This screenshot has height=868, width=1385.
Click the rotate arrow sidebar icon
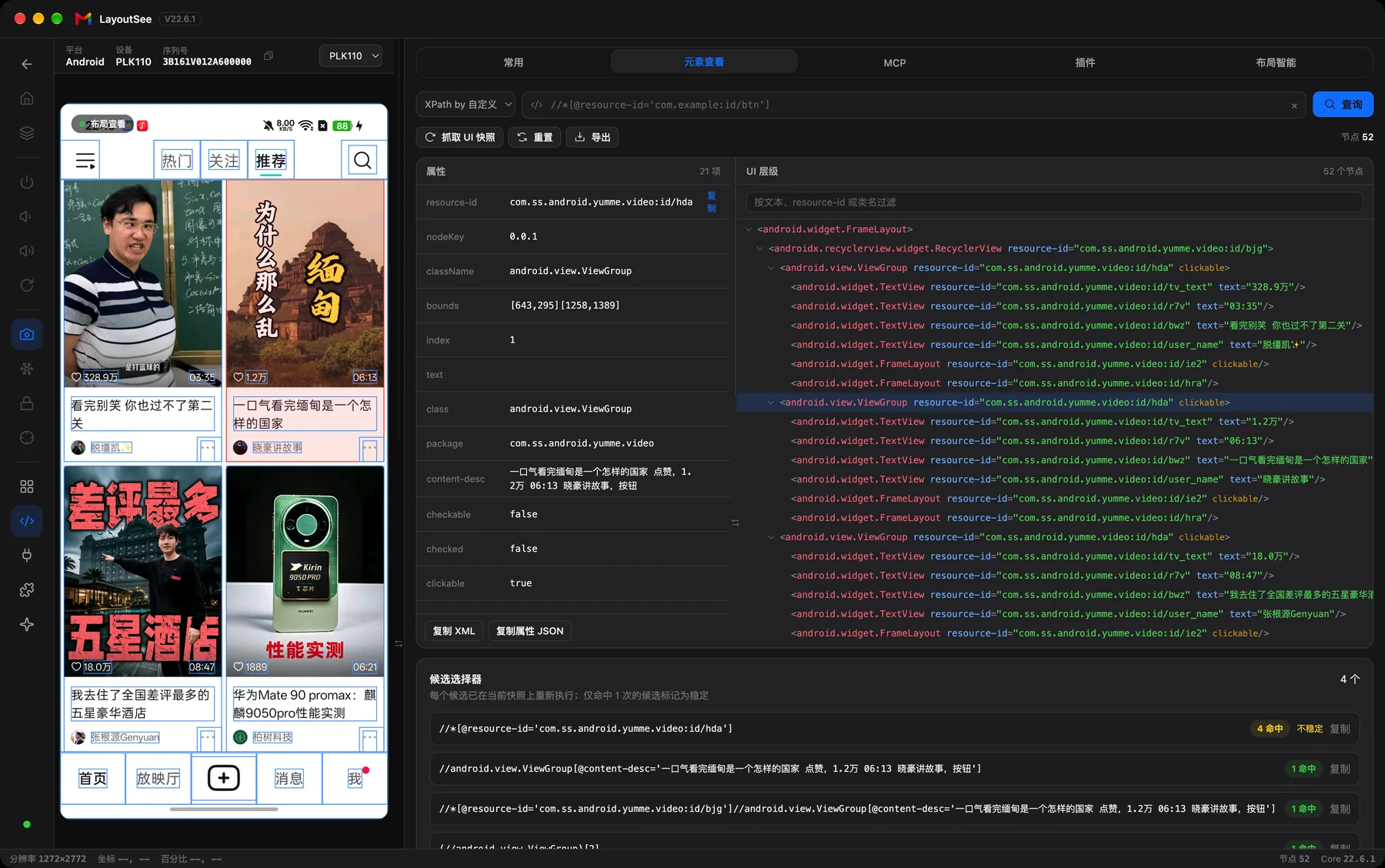27,285
